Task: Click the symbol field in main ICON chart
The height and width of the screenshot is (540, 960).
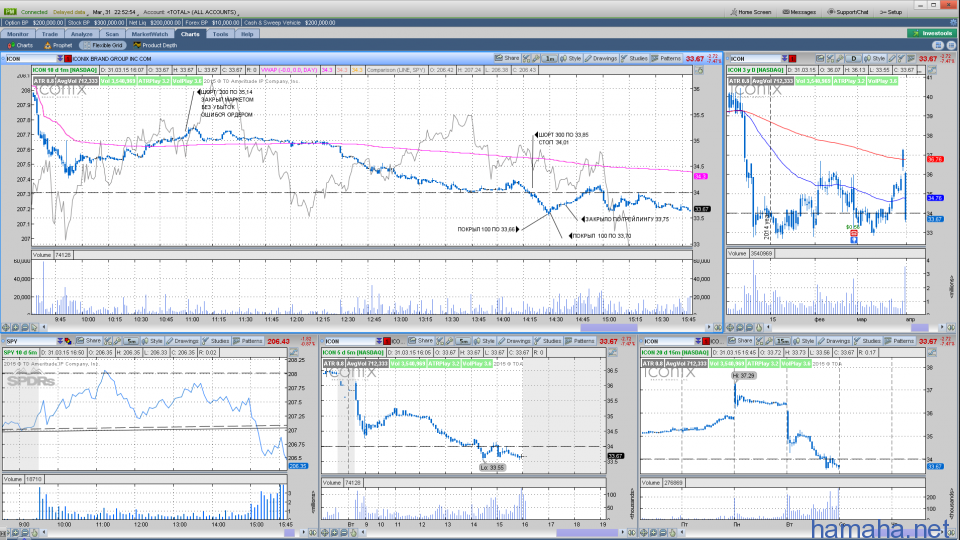Action: (x=31, y=58)
